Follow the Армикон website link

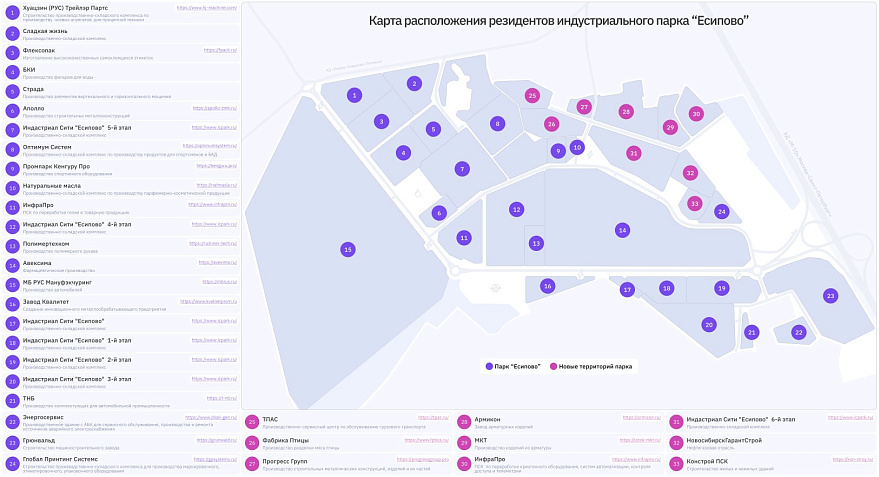[641, 418]
